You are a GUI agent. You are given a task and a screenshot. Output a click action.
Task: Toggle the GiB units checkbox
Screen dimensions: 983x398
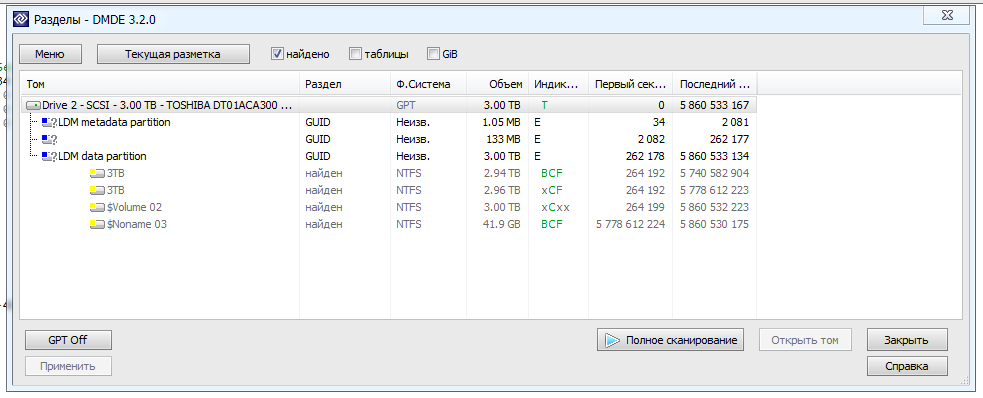[433, 54]
